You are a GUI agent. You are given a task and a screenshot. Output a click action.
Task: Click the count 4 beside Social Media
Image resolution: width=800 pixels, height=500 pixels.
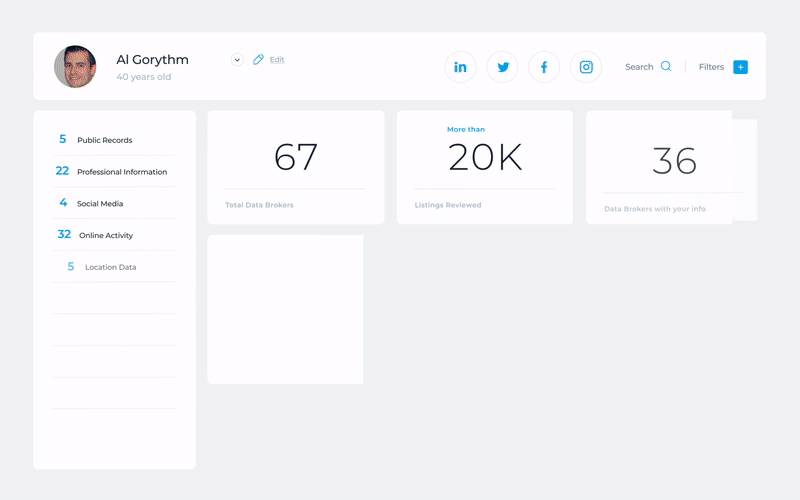pyautogui.click(x=63, y=203)
